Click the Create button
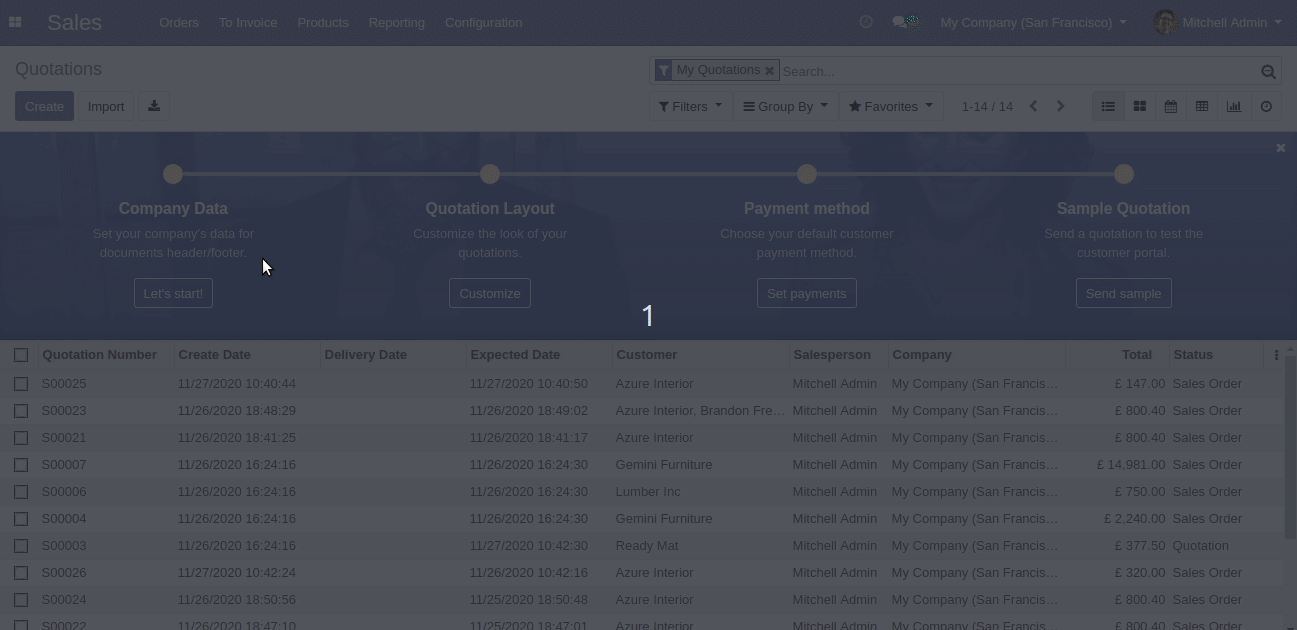1297x630 pixels. (44, 106)
